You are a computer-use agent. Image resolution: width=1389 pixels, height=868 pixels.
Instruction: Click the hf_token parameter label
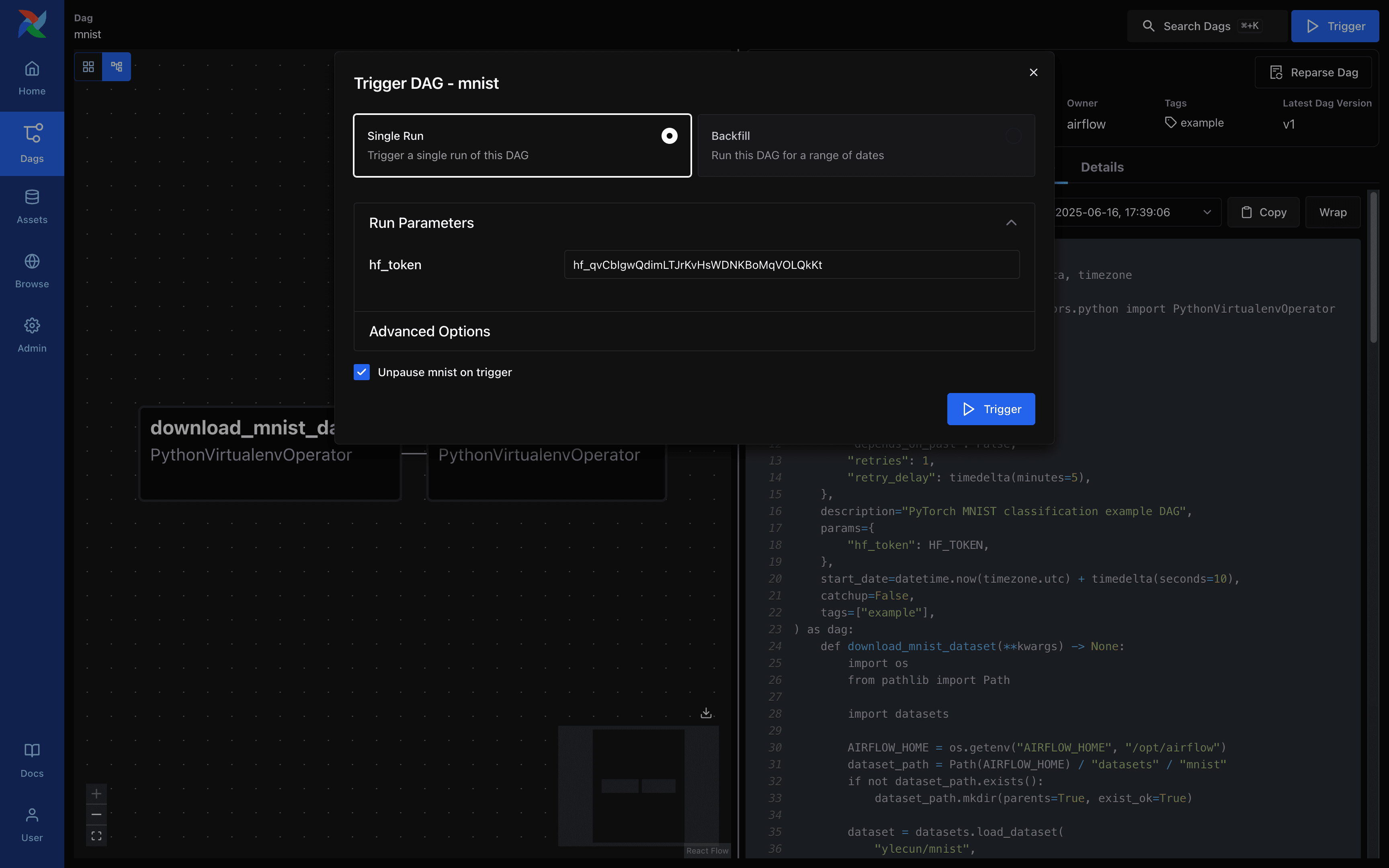tap(395, 265)
